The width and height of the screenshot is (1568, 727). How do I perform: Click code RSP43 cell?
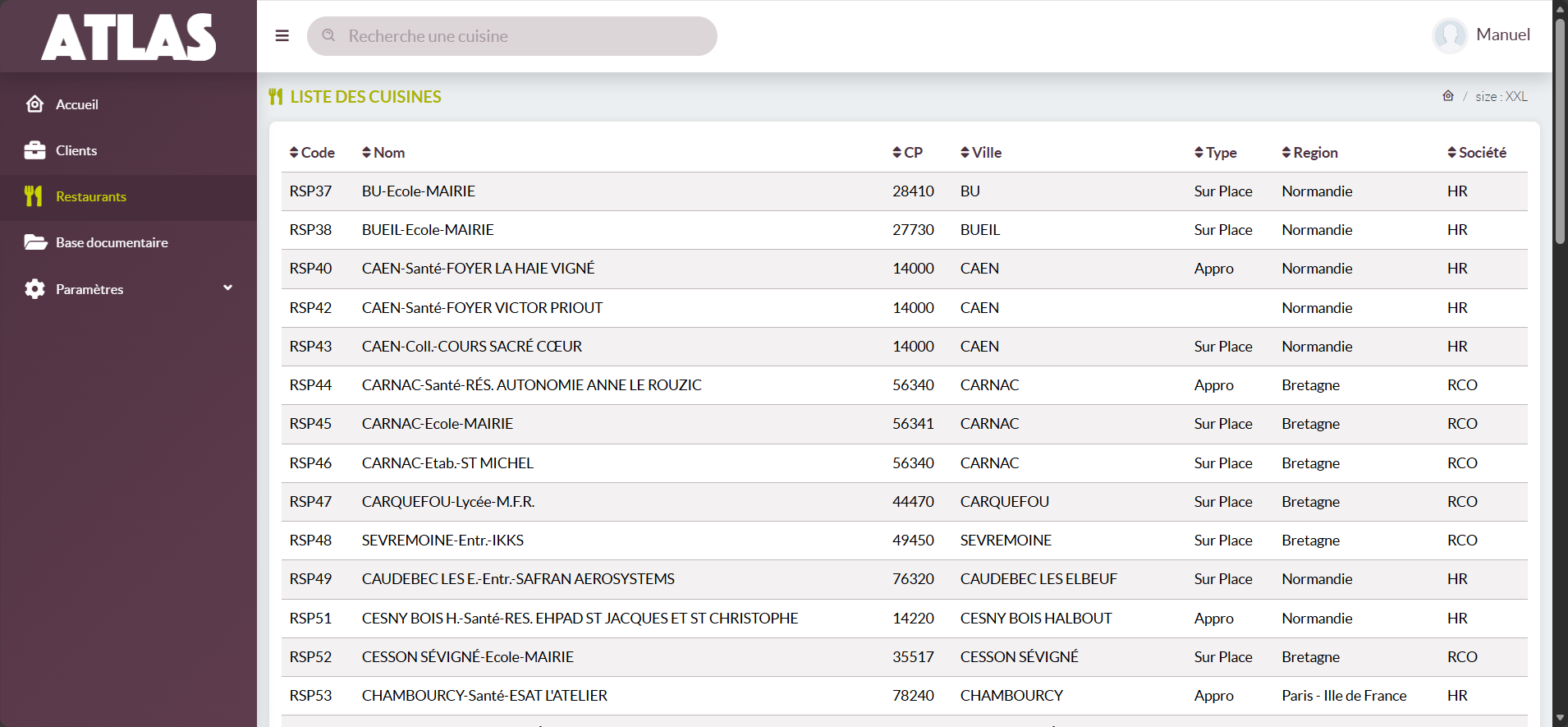pyautogui.click(x=311, y=347)
